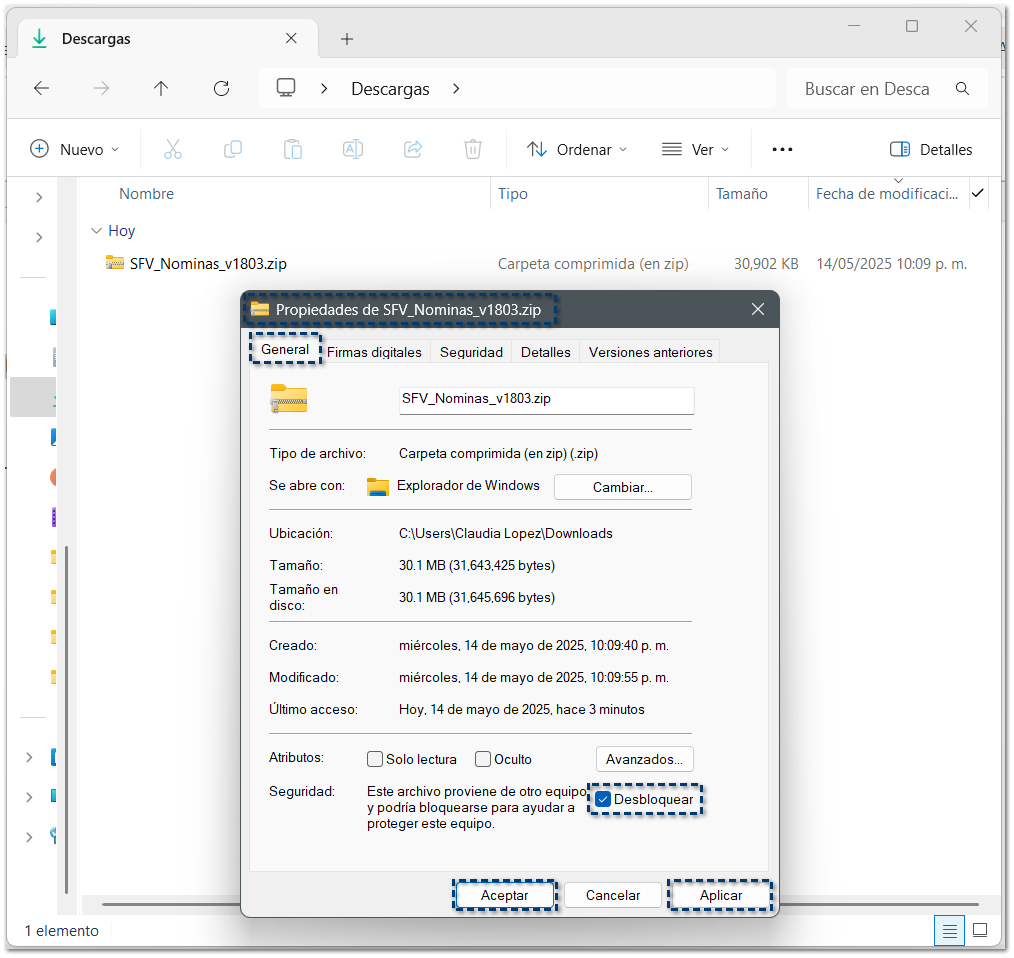
Task: Check the Oculto attribute box
Action: [483, 759]
